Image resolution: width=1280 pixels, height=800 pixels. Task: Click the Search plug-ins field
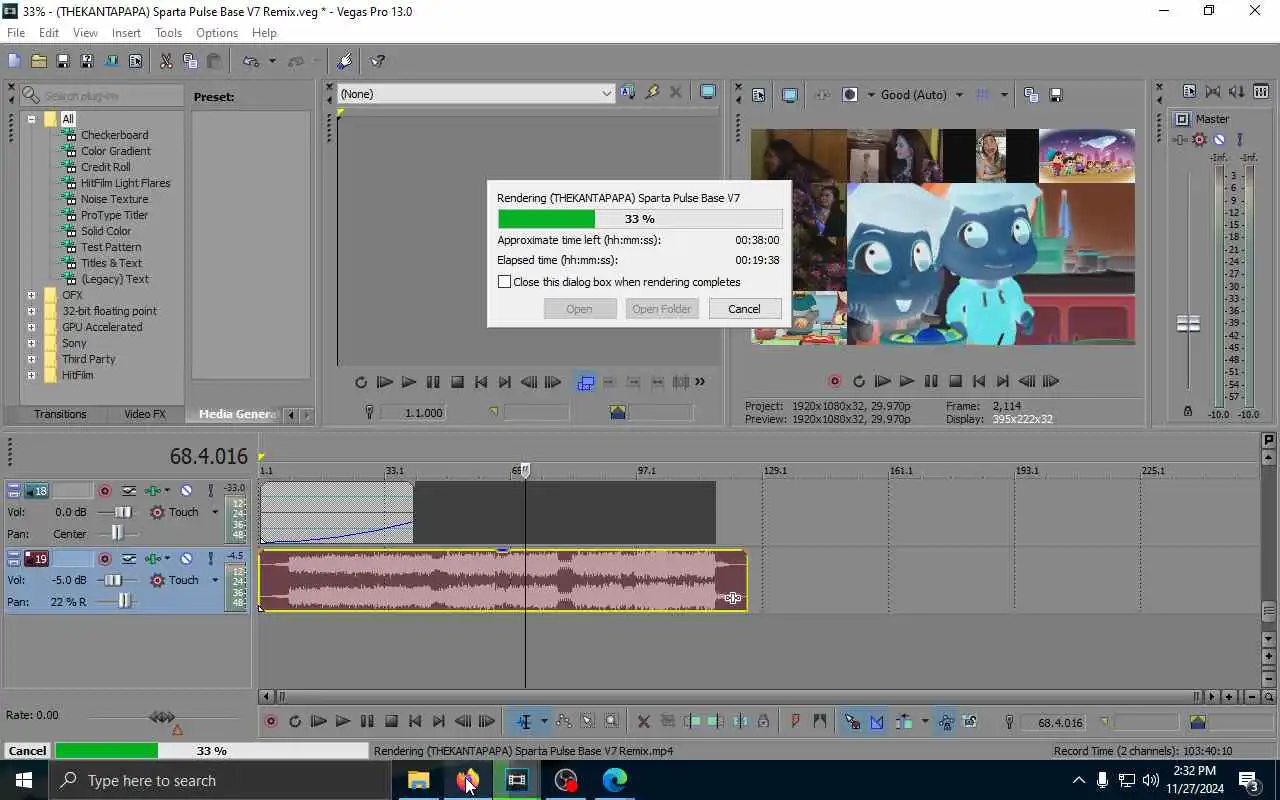[101, 96]
